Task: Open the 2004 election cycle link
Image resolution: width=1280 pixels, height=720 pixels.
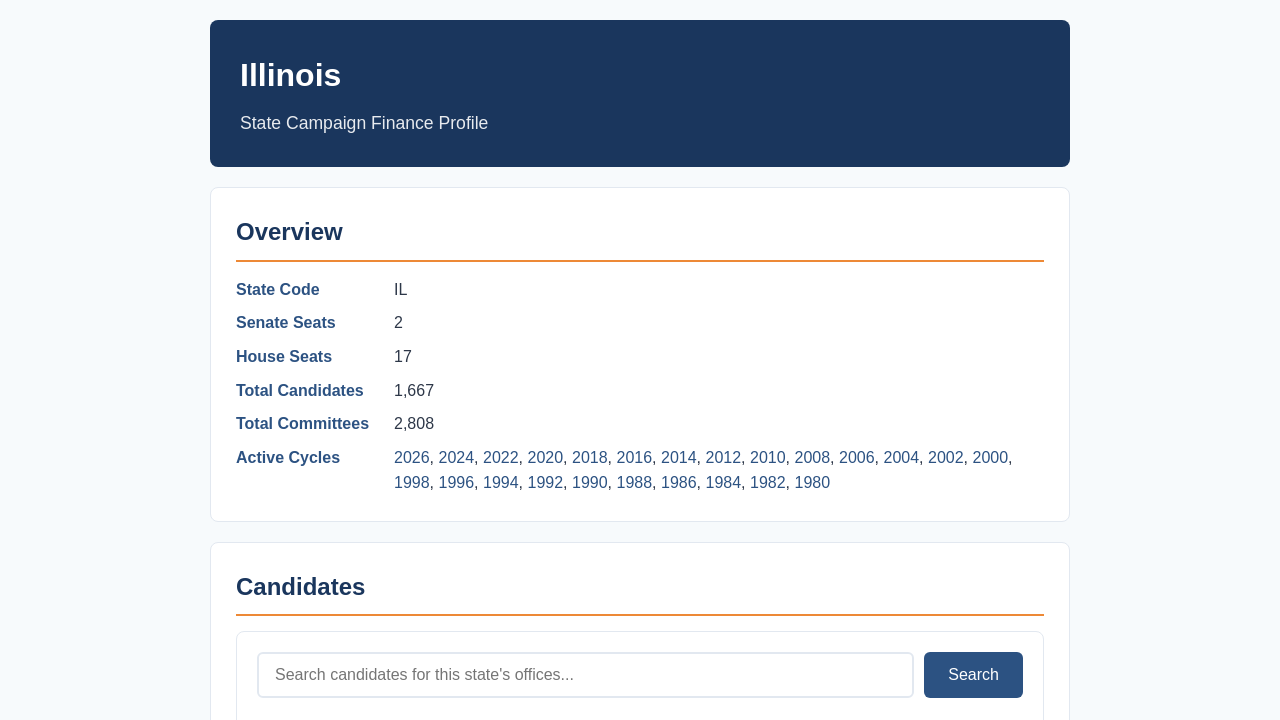Action: tap(901, 458)
